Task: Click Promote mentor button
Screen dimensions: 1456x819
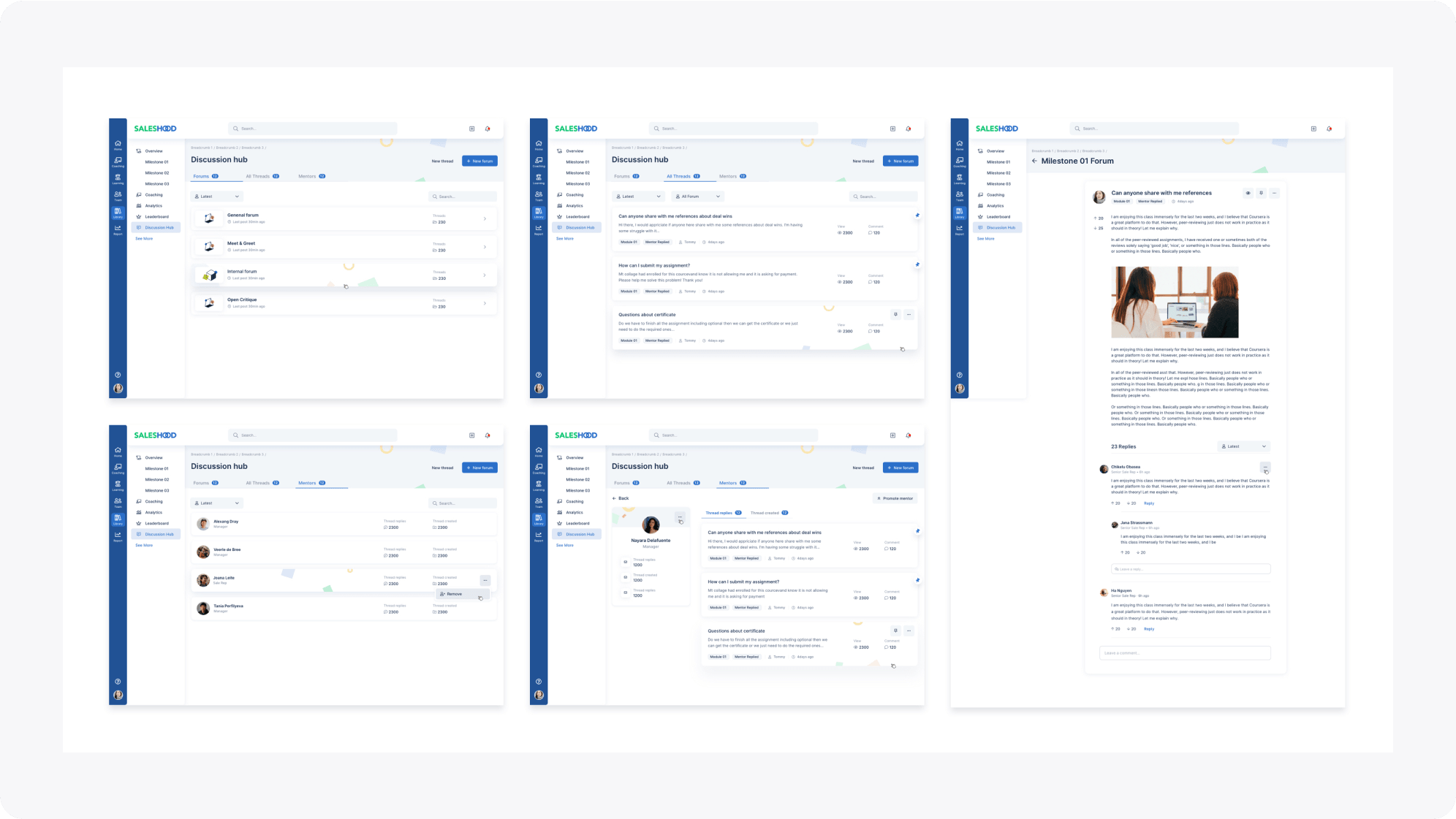Action: pyautogui.click(x=895, y=498)
